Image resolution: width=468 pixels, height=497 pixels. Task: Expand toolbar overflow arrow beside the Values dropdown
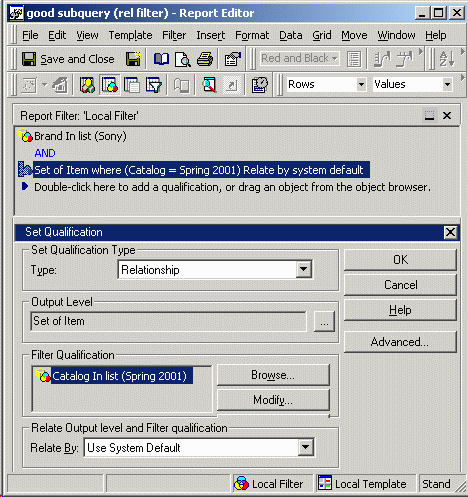coord(463,77)
